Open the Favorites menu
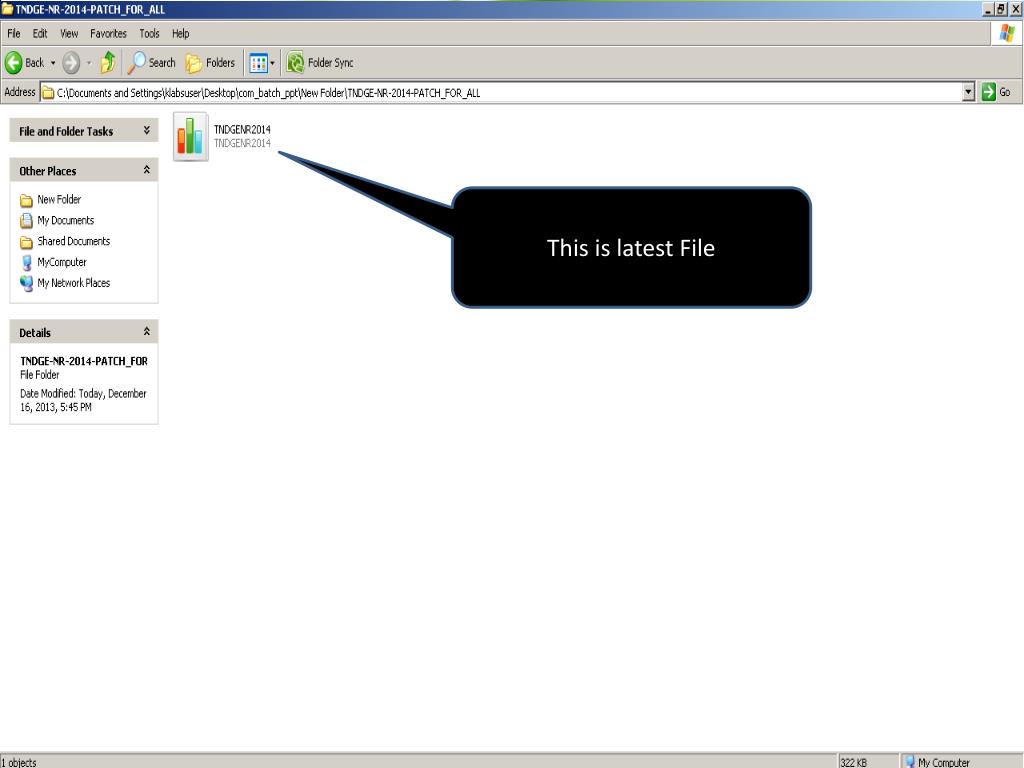The width and height of the screenshot is (1024, 768). click(x=108, y=33)
